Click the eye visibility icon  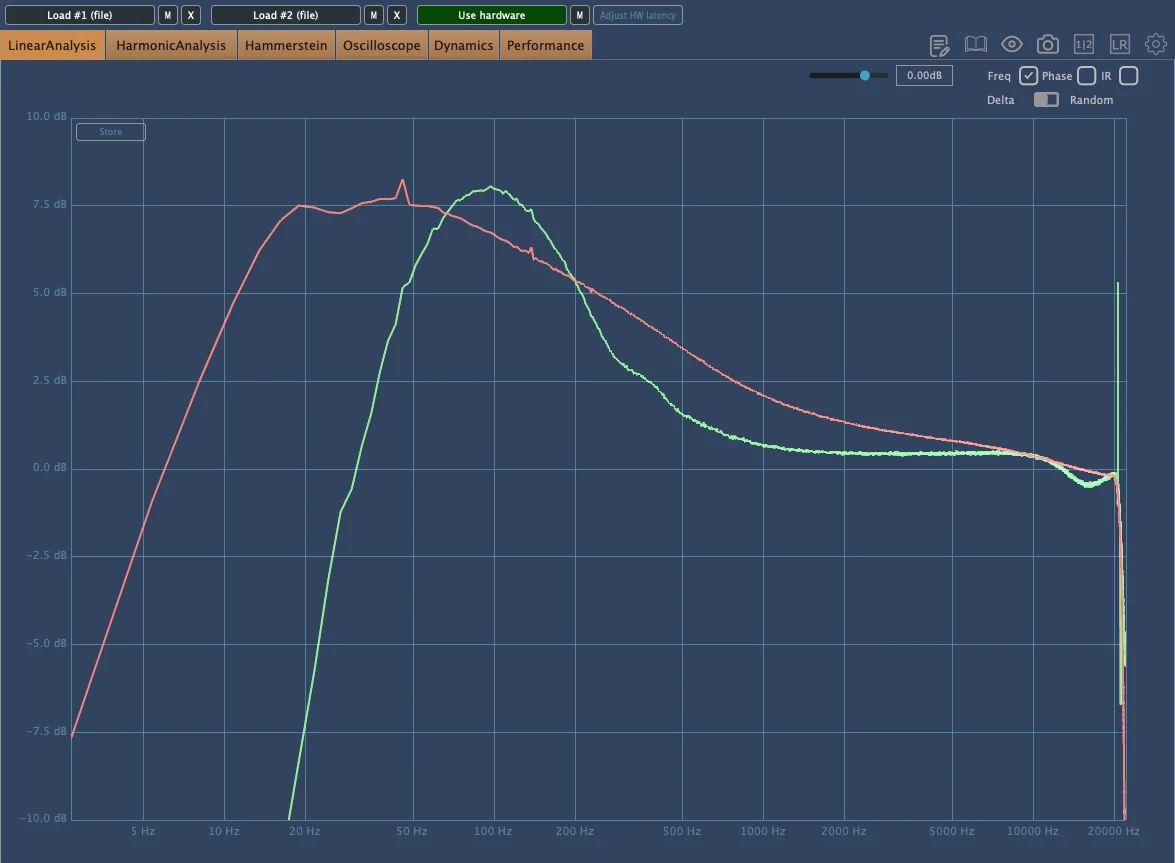1012,44
